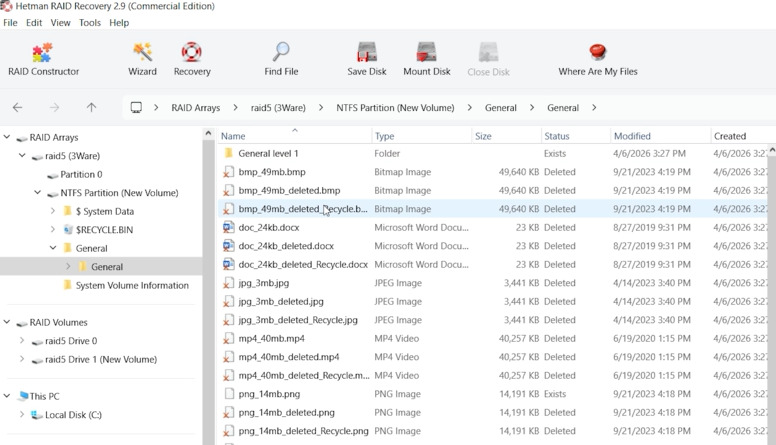776x445 pixels.
Task: Select the file mp4_40mb_deleted.mp4
Action: [x=289, y=357]
